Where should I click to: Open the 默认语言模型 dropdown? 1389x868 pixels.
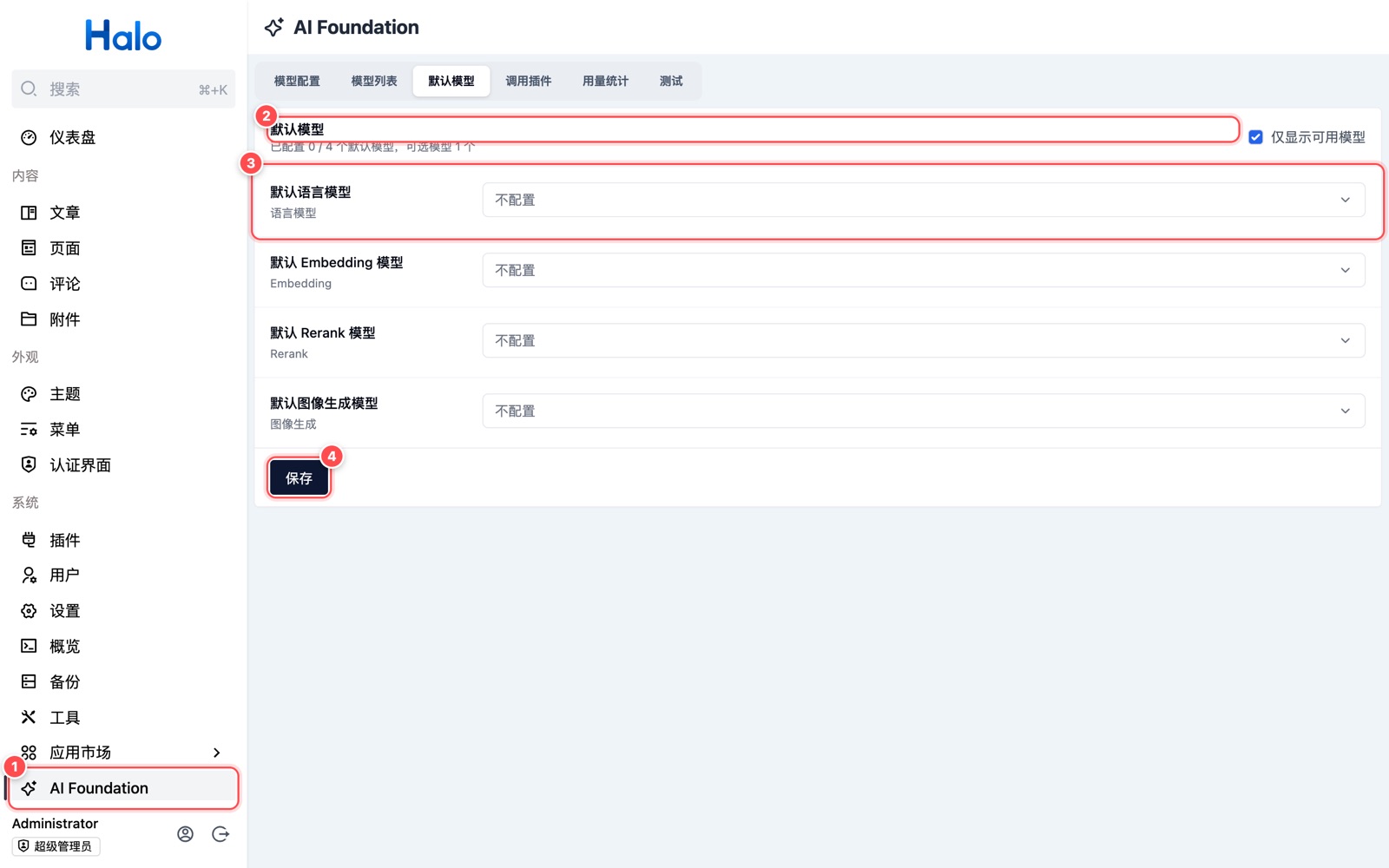tap(924, 200)
